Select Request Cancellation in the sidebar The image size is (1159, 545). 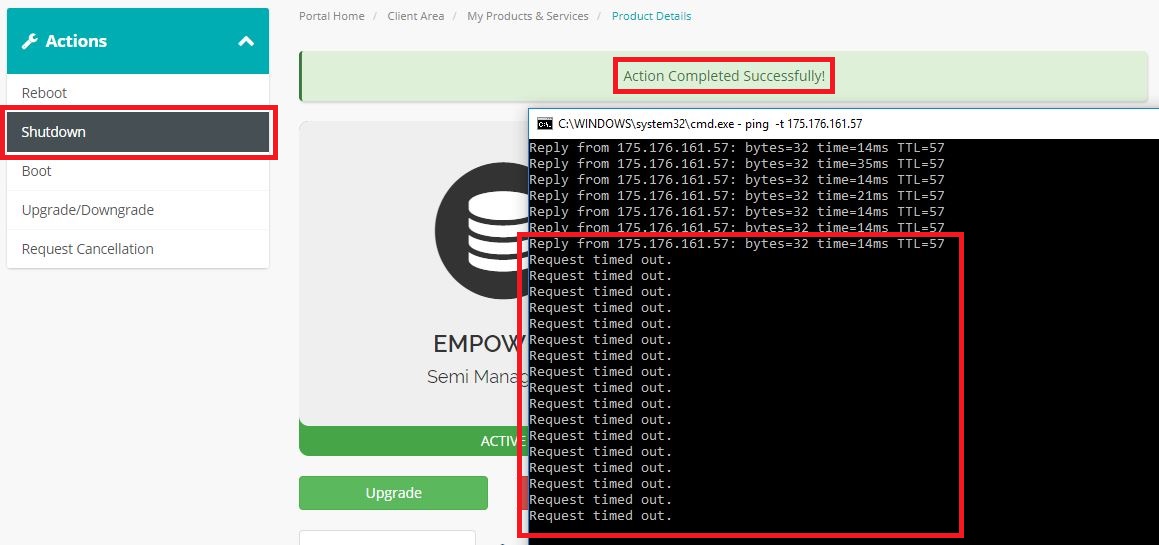pos(88,249)
